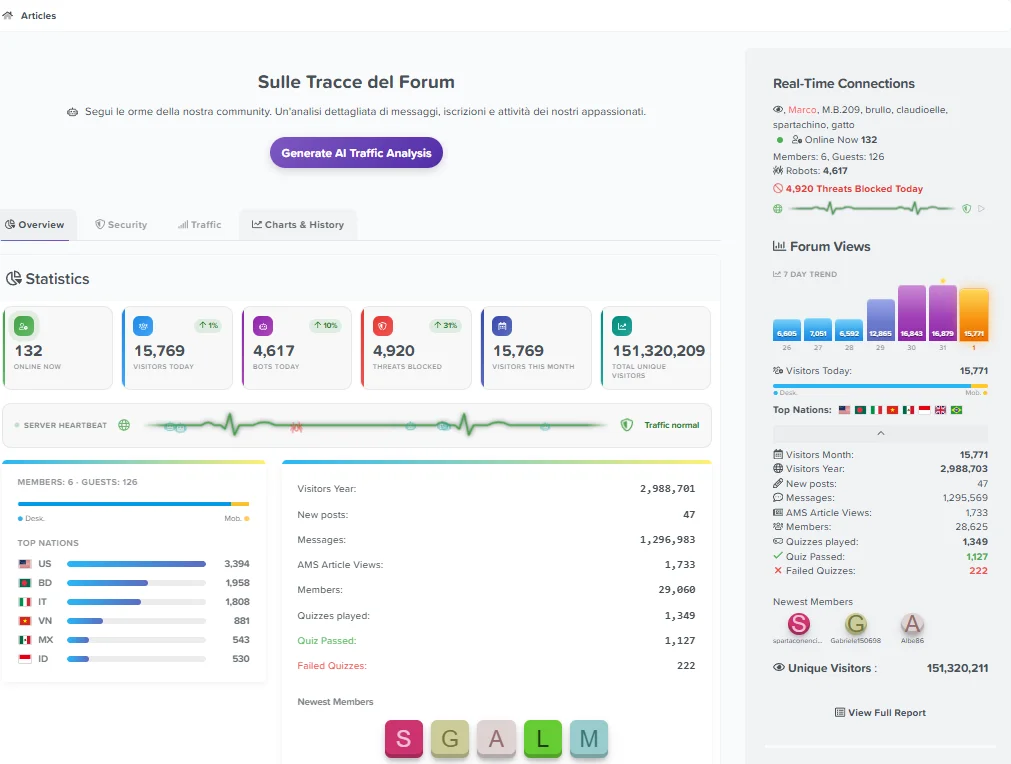Open newest member avatar S
This screenshot has width=1011, height=764.
click(x=404, y=739)
